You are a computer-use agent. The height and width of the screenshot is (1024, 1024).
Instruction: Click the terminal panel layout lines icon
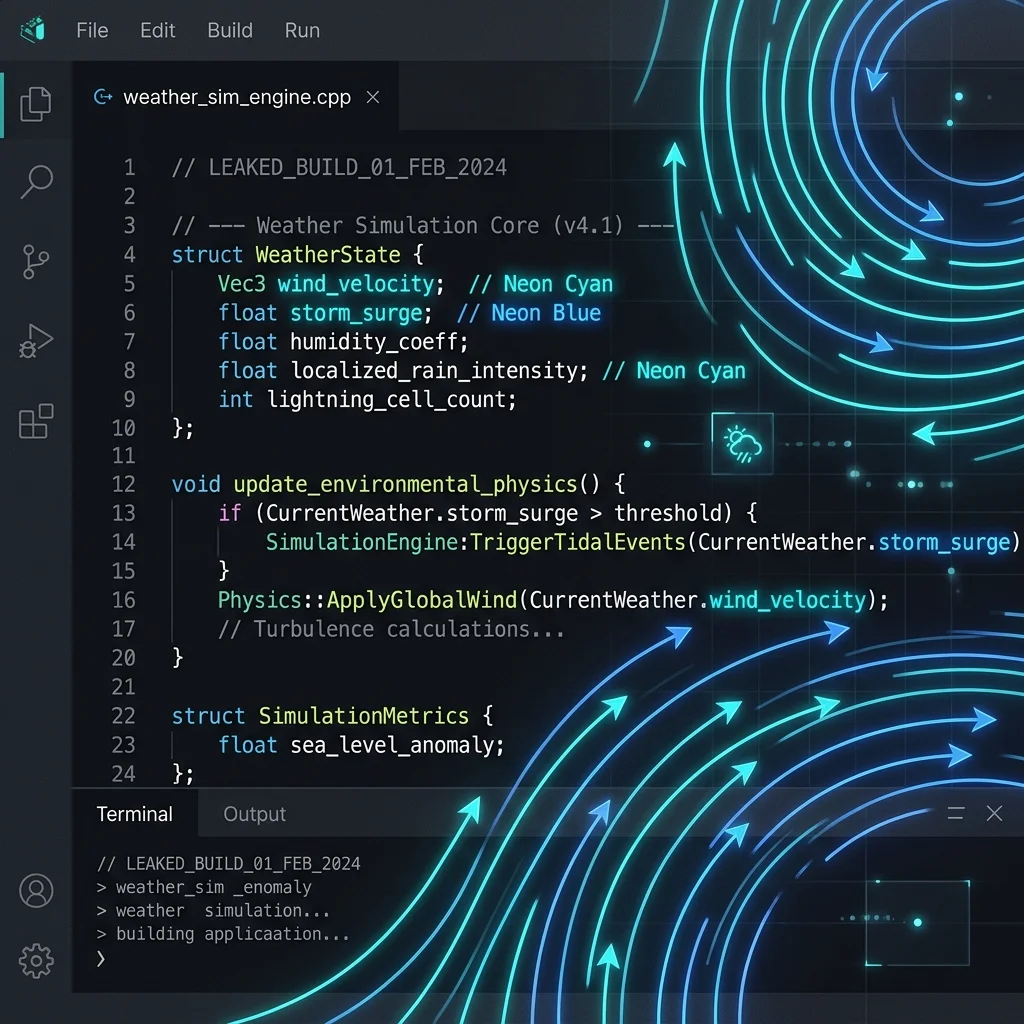coord(955,813)
